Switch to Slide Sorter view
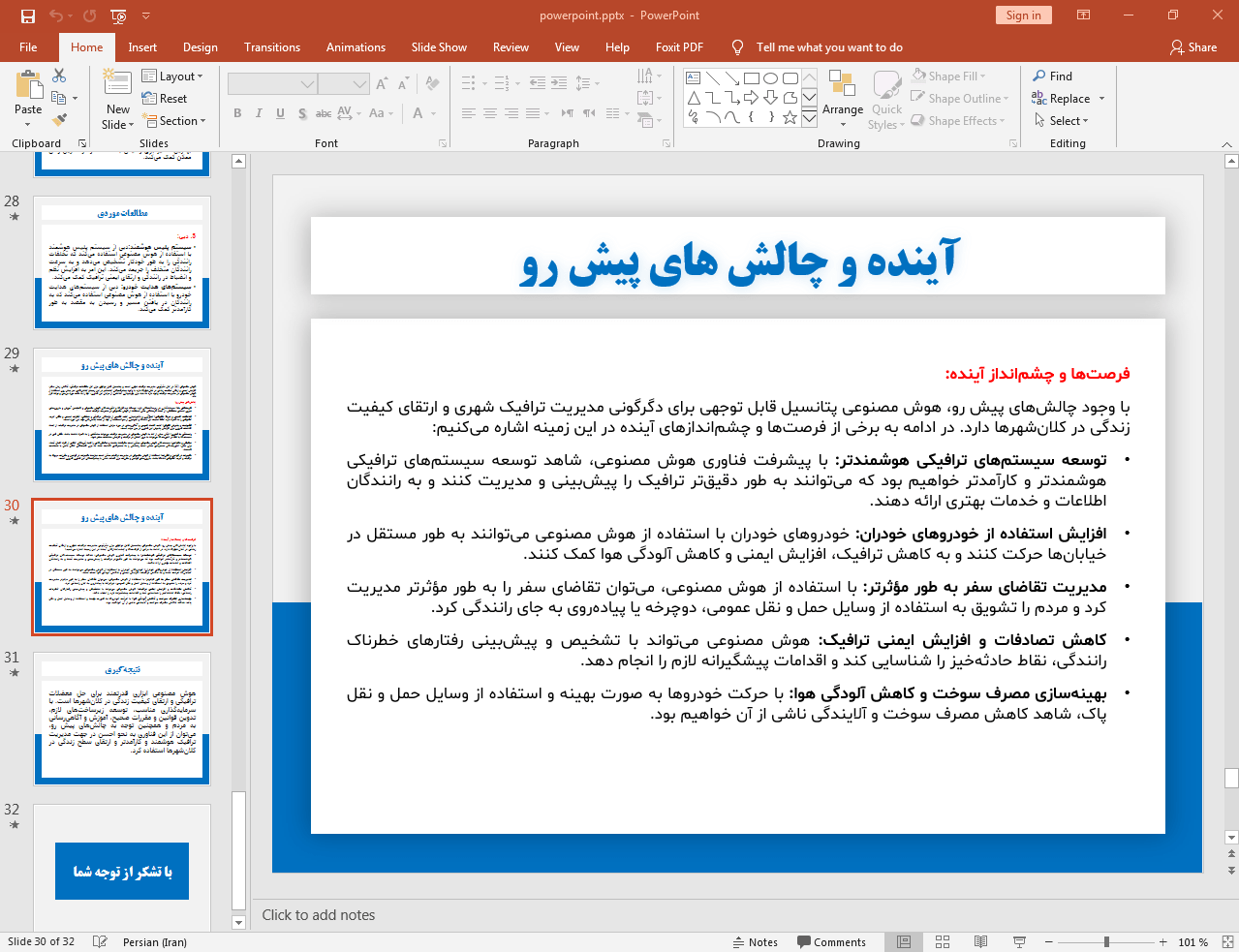Viewport: 1239px width, 952px height. pos(943,941)
